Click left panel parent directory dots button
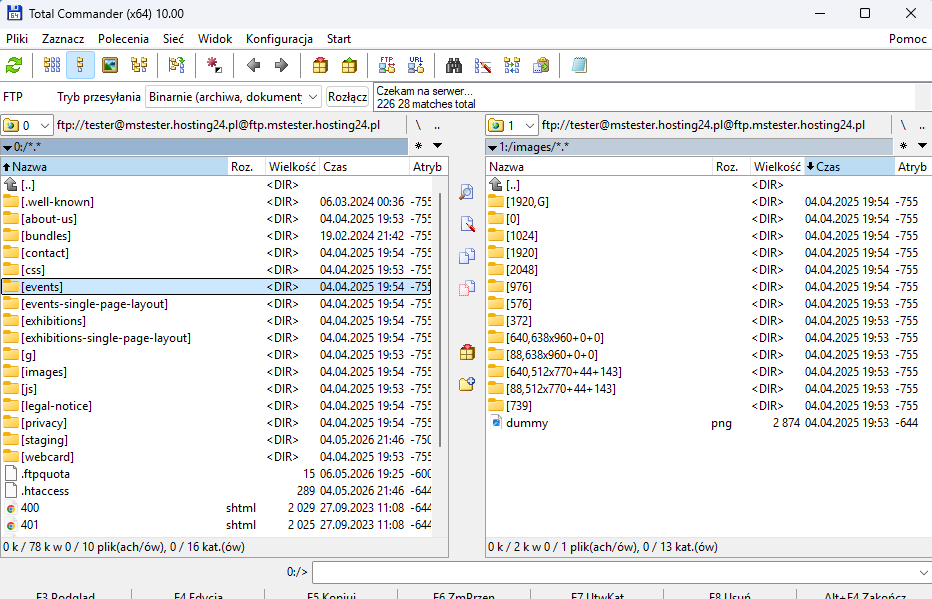The height and width of the screenshot is (599, 932). coord(437,125)
